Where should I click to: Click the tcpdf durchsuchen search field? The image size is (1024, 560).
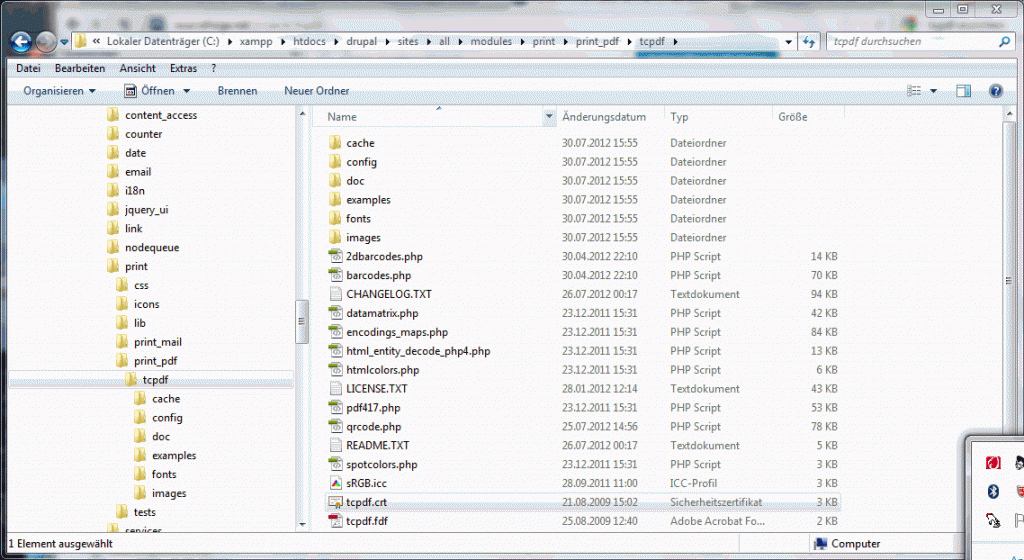click(910, 42)
